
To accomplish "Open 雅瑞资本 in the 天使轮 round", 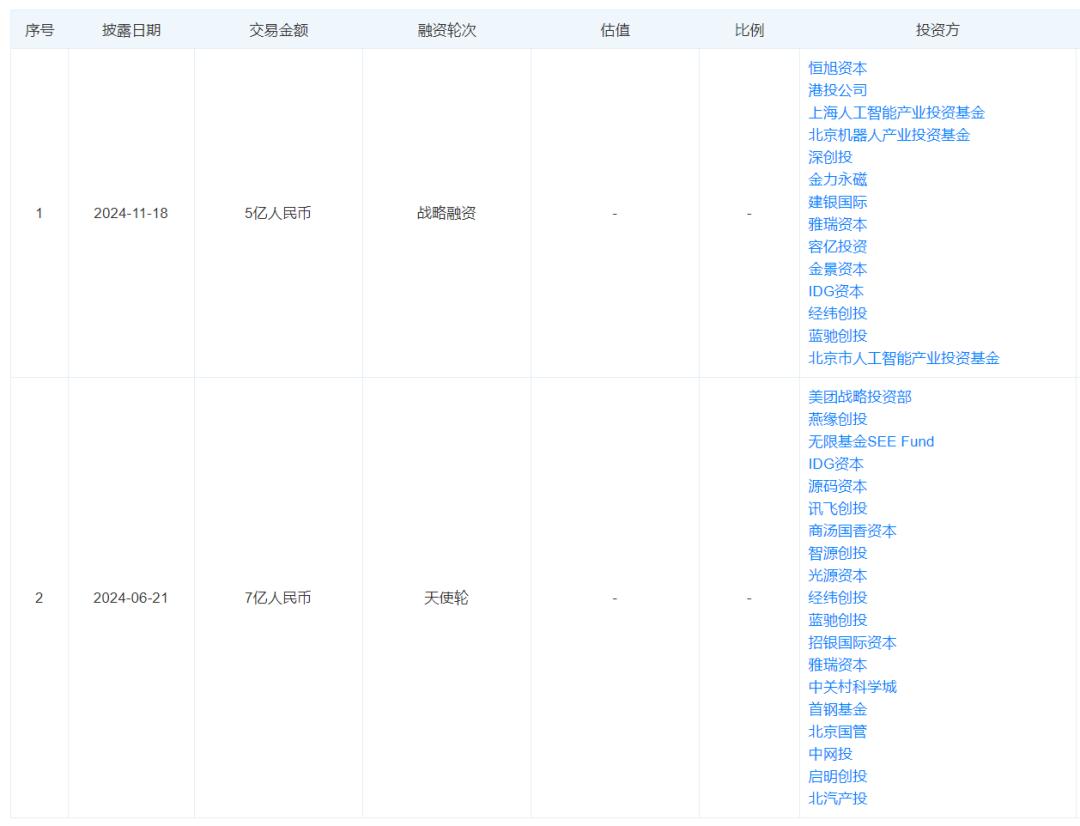I will [837, 665].
